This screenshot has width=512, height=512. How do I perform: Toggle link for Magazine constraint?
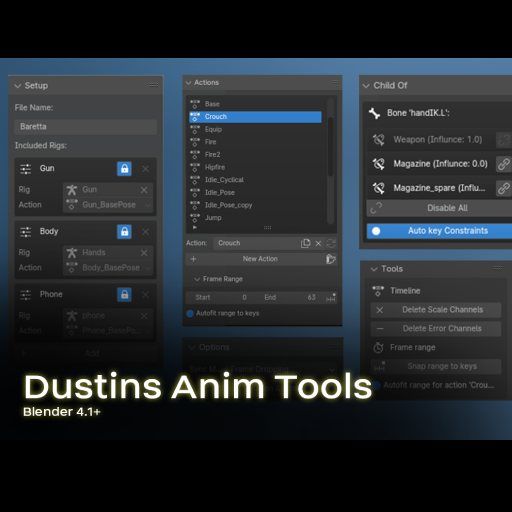pyautogui.click(x=504, y=164)
